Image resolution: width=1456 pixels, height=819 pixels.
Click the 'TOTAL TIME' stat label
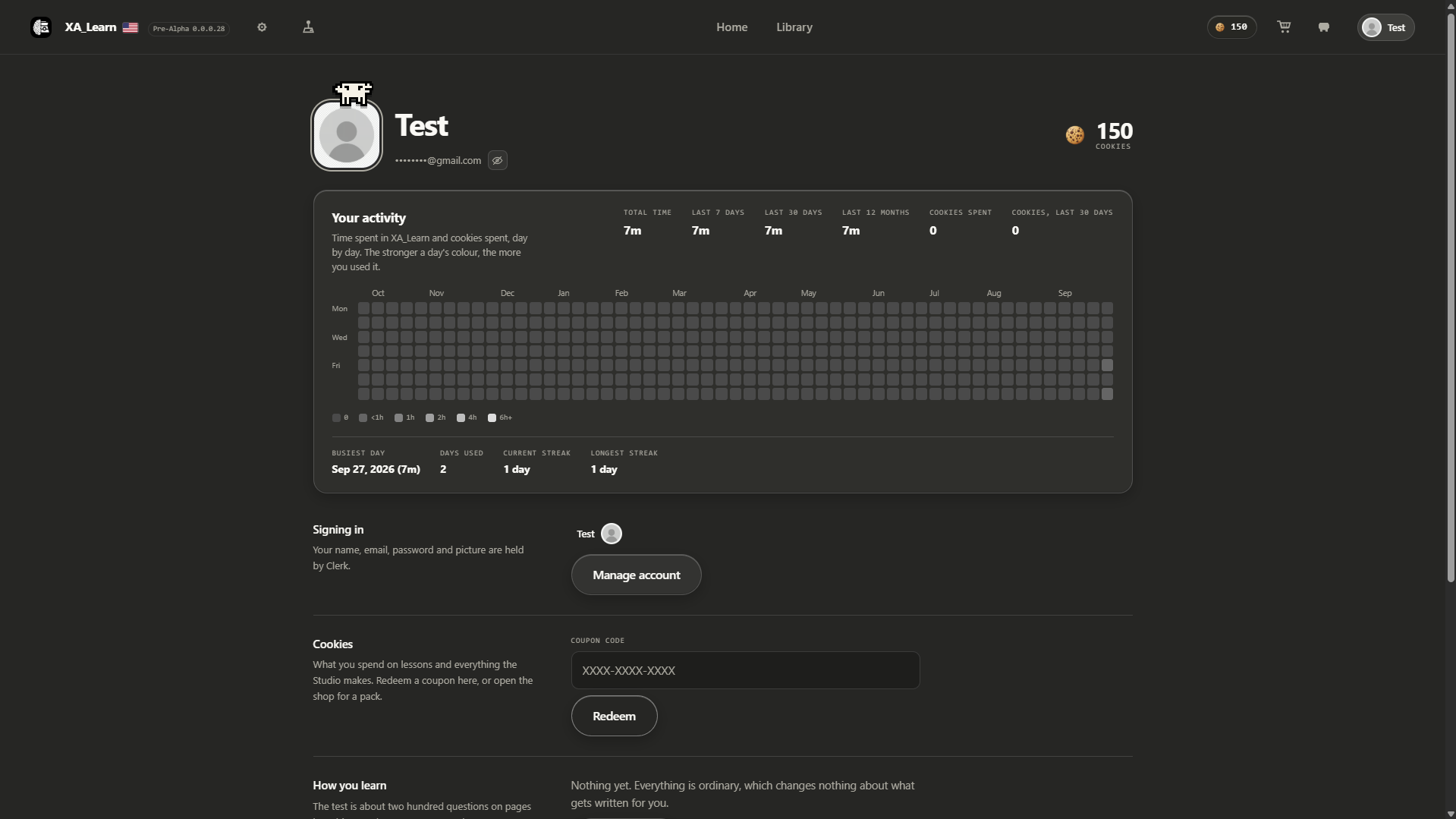click(647, 213)
